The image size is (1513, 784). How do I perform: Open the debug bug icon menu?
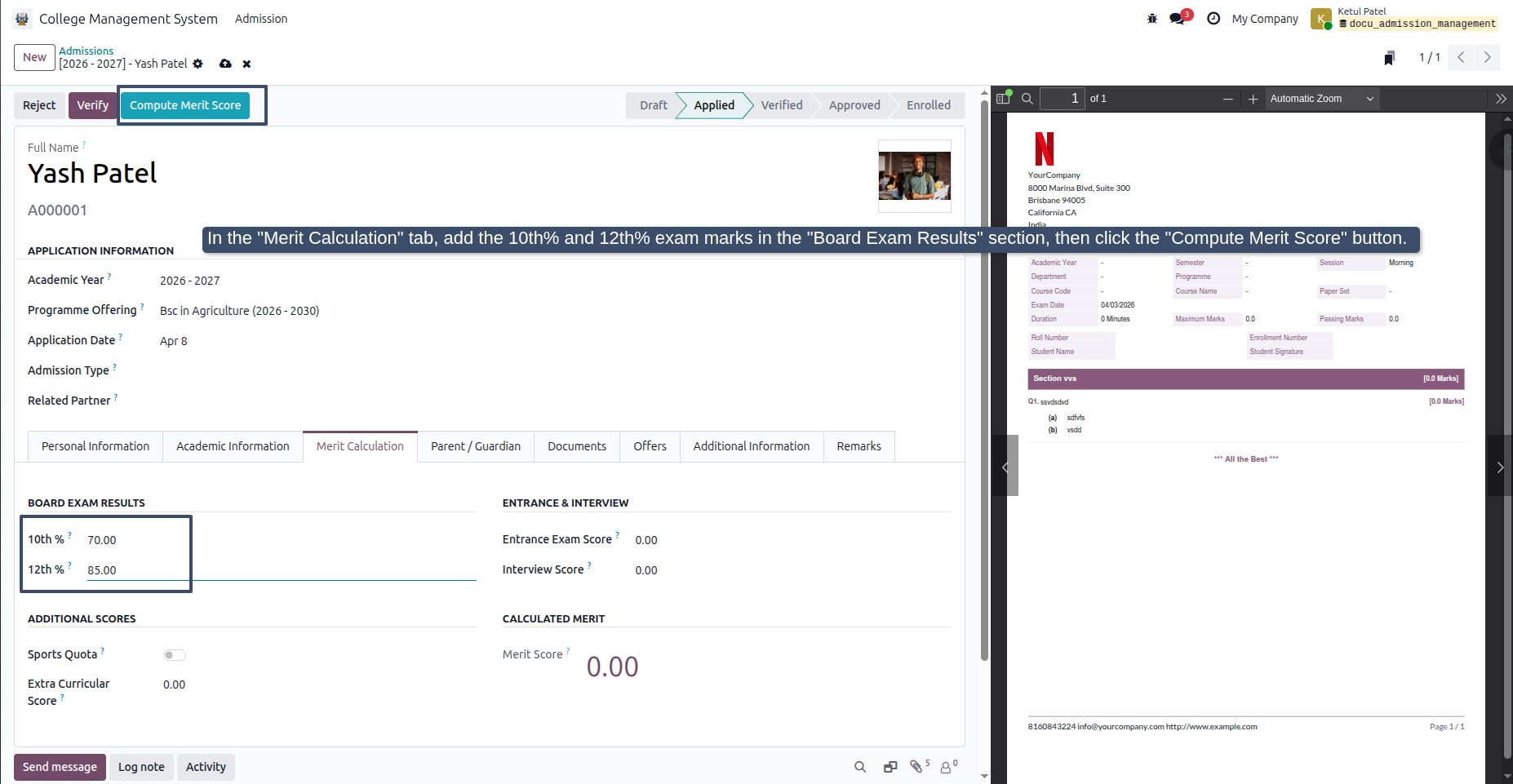coord(1152,19)
